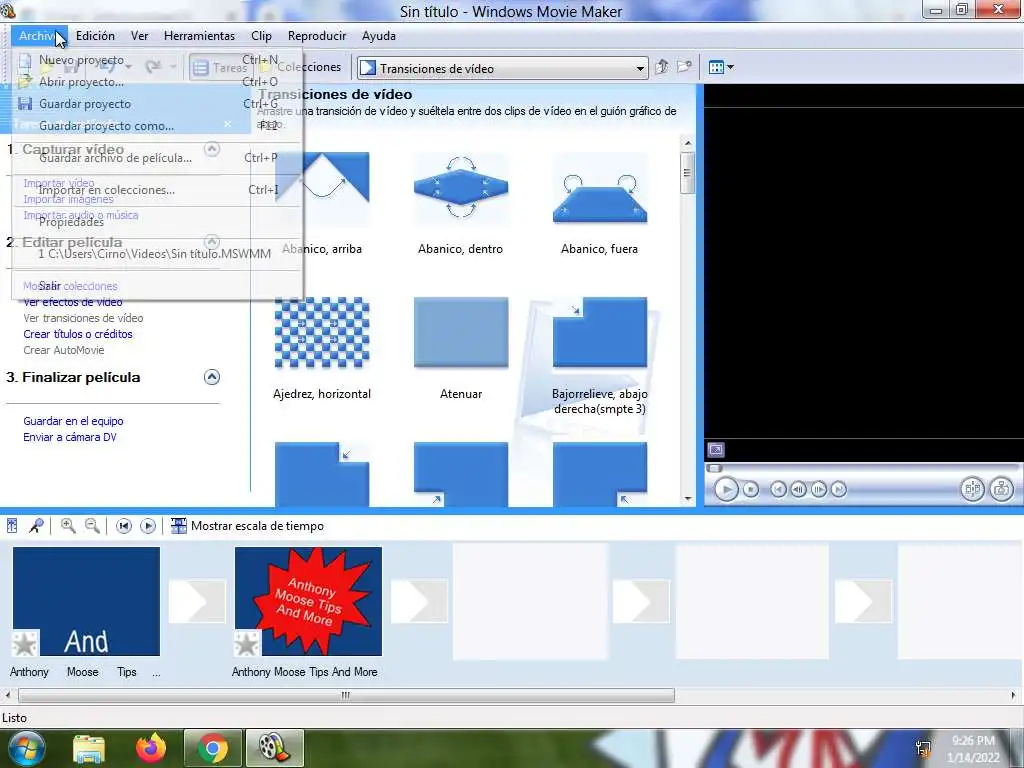Viewport: 1024px width, 768px height.
Task: Open the Clip menu
Action: (x=261, y=36)
